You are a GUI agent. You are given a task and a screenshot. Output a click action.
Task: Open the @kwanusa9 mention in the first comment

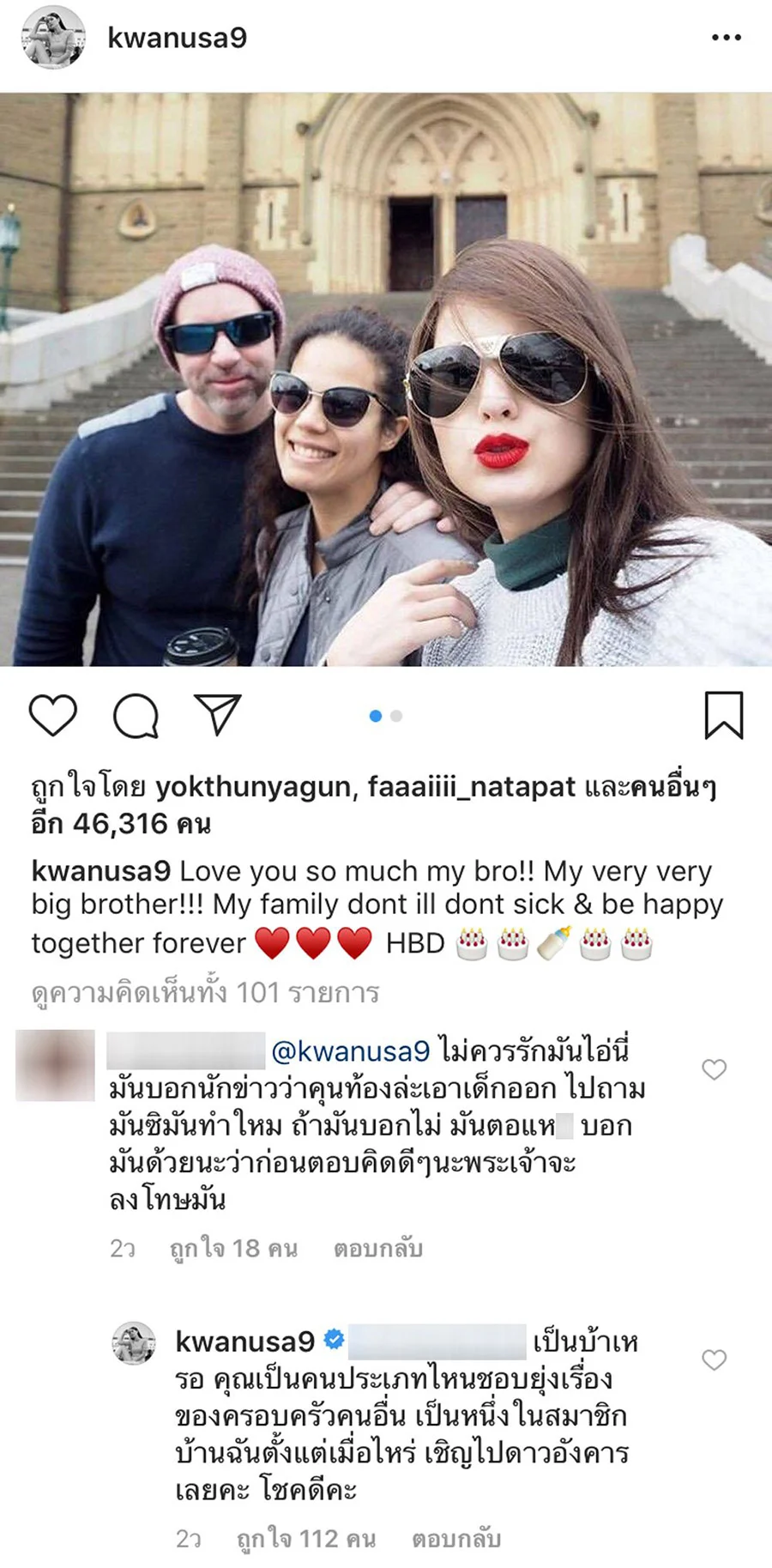click(350, 1050)
